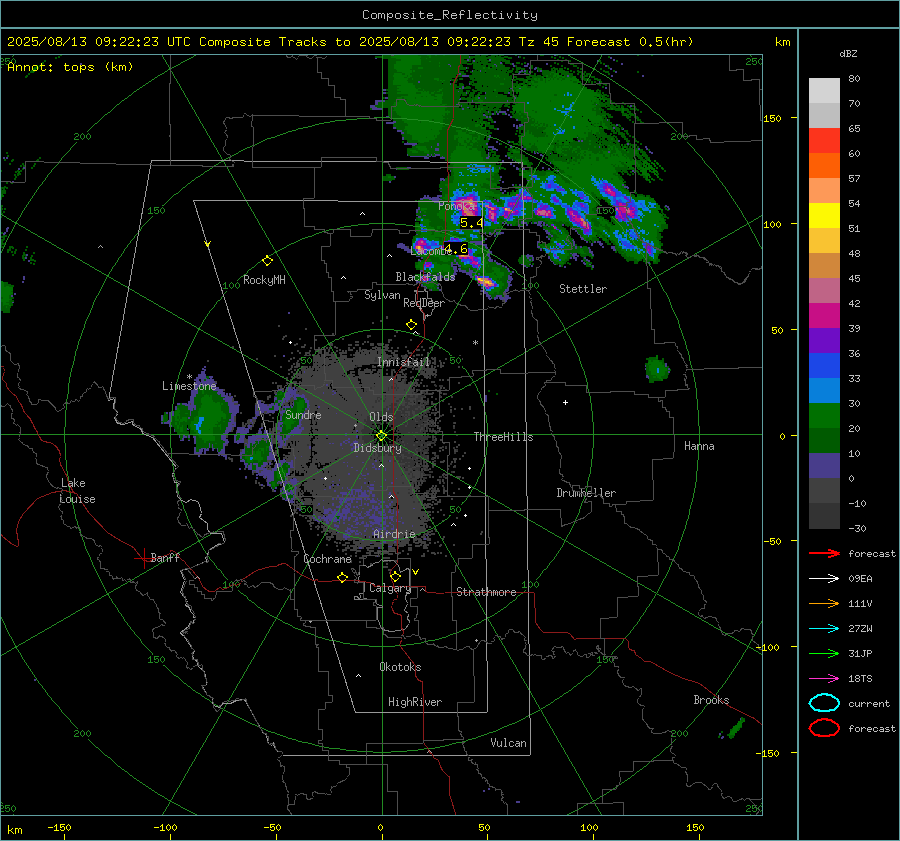900x841 pixels.
Task: Click the white 09EA arrow in legend
Action: point(825,579)
